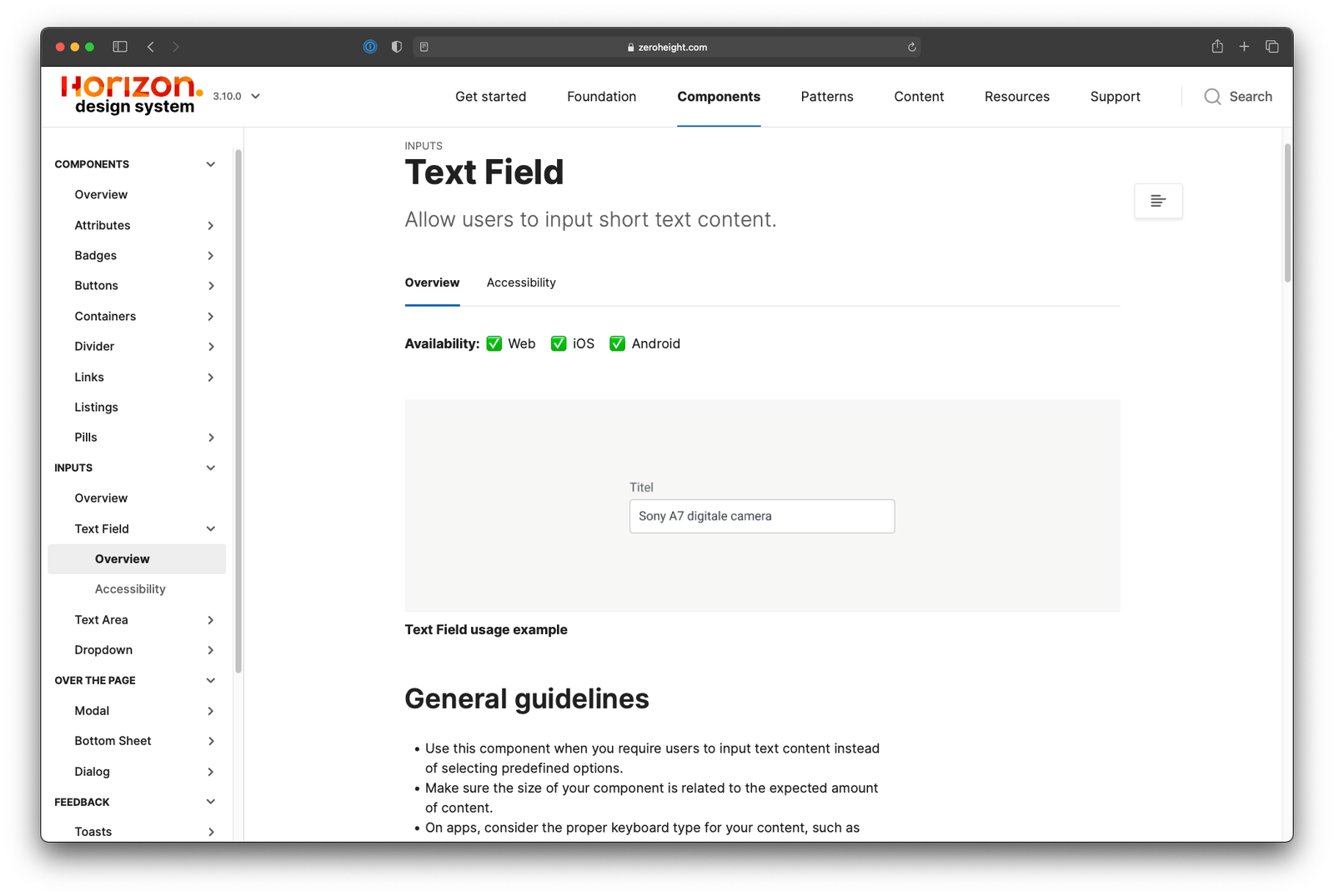Open Text Area in the sidebar

pyautogui.click(x=101, y=620)
